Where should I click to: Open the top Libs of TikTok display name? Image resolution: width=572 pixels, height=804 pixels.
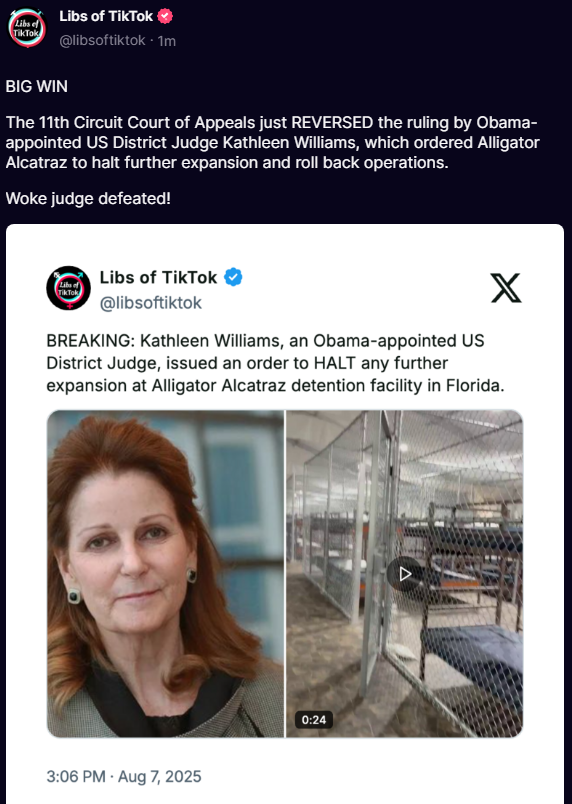(x=106, y=16)
